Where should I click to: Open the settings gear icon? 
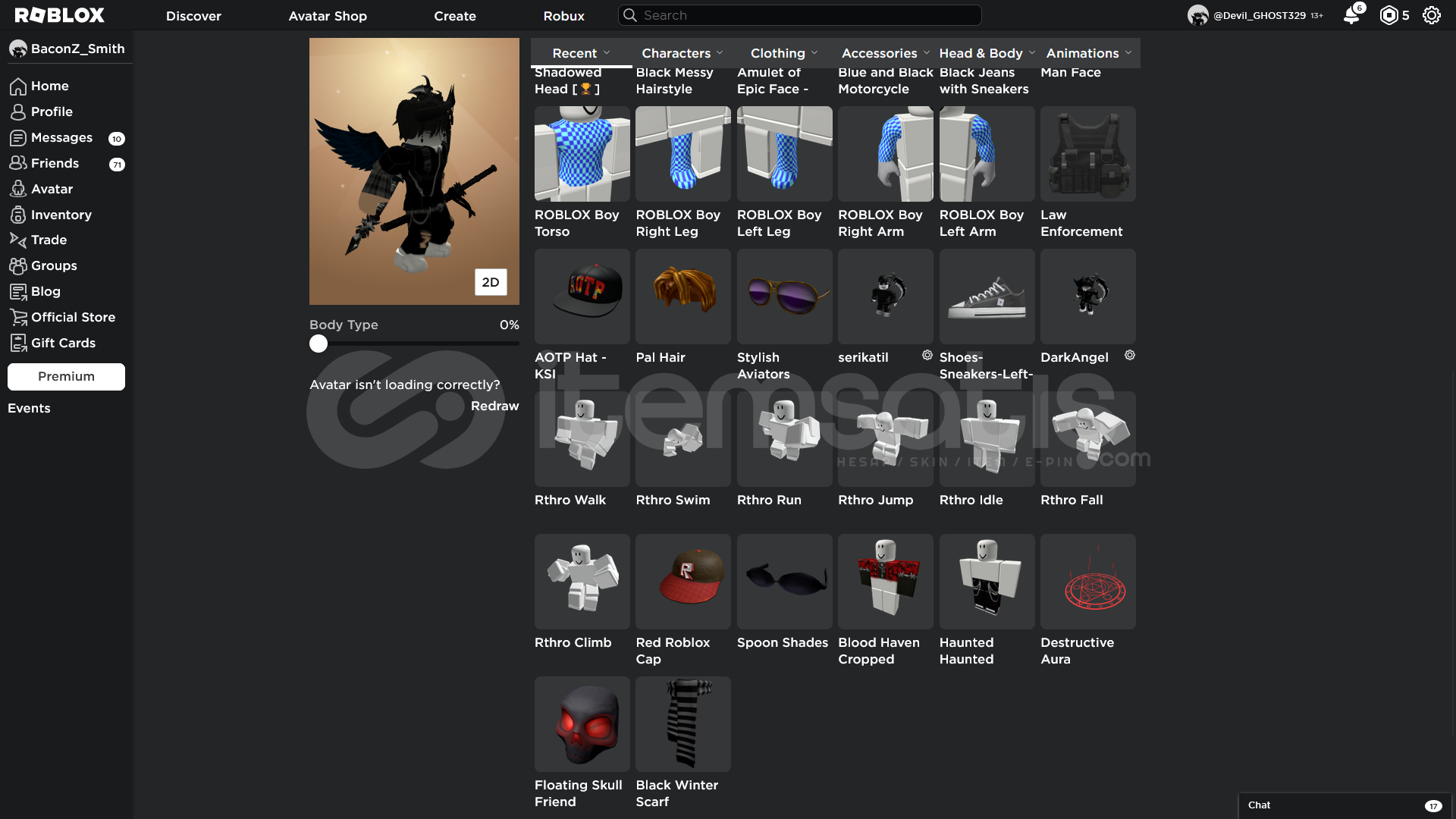point(1431,15)
